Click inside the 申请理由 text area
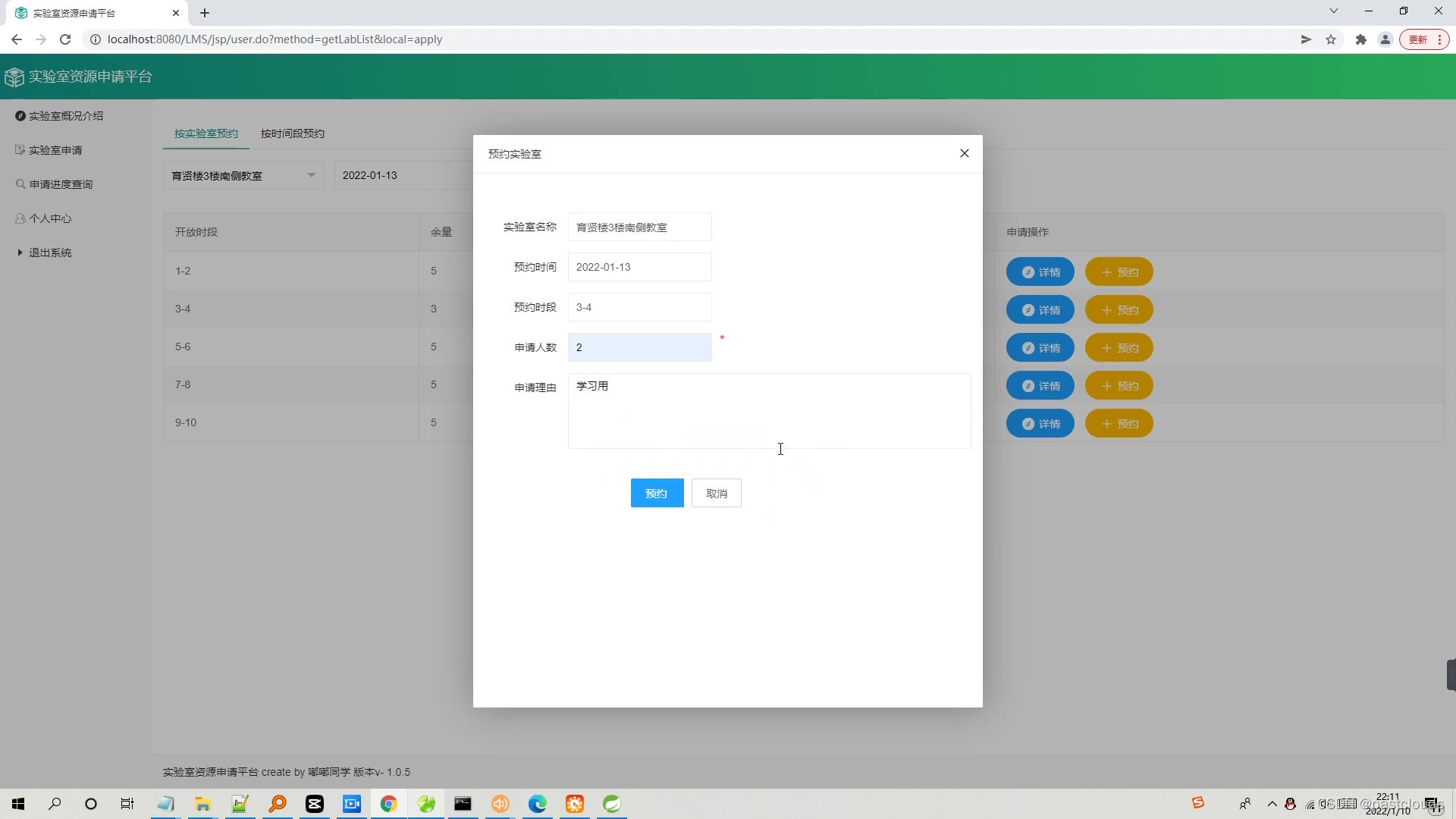The width and height of the screenshot is (1456, 819). (x=768, y=410)
